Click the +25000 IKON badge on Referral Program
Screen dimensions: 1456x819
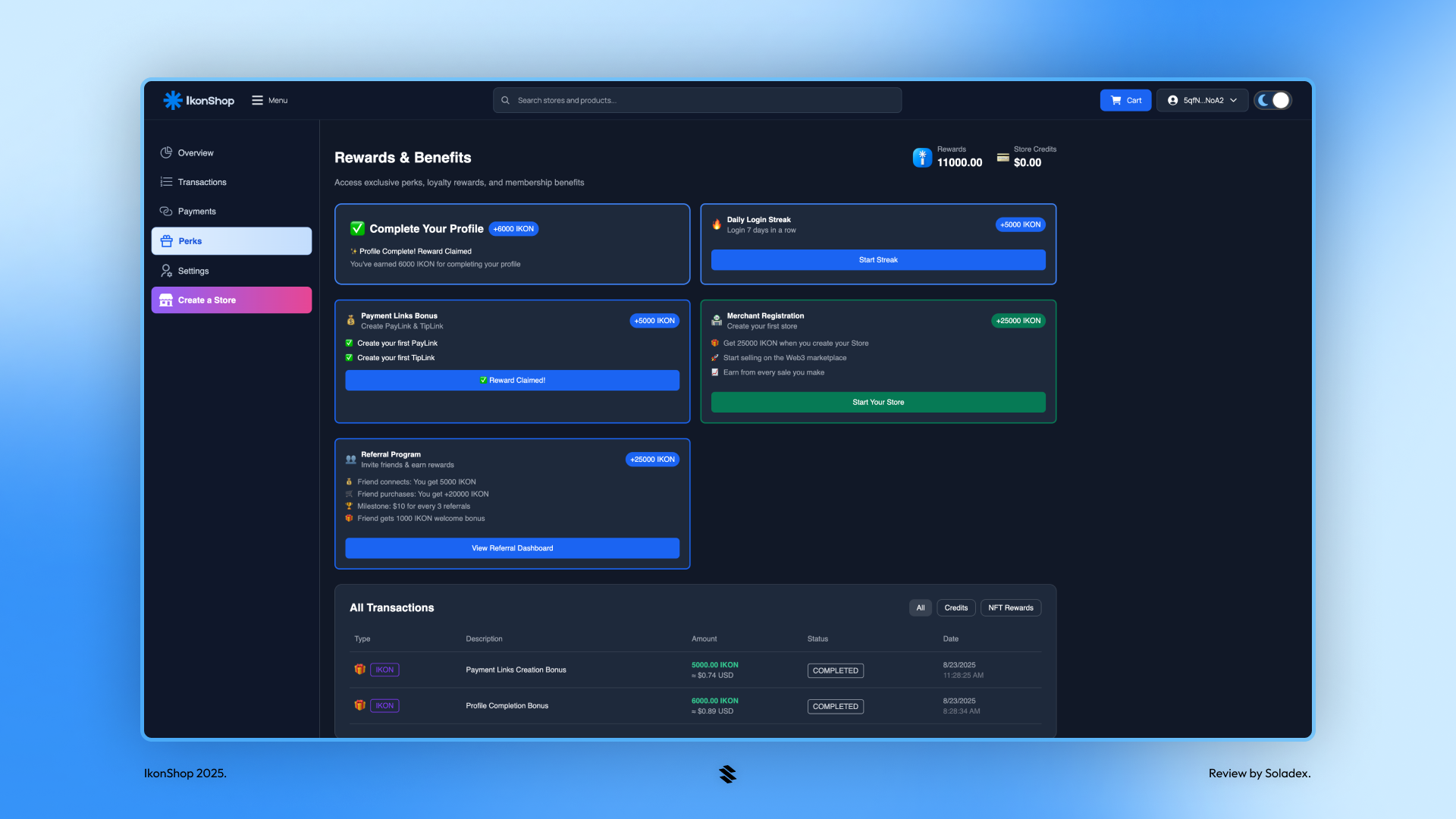[652, 460]
